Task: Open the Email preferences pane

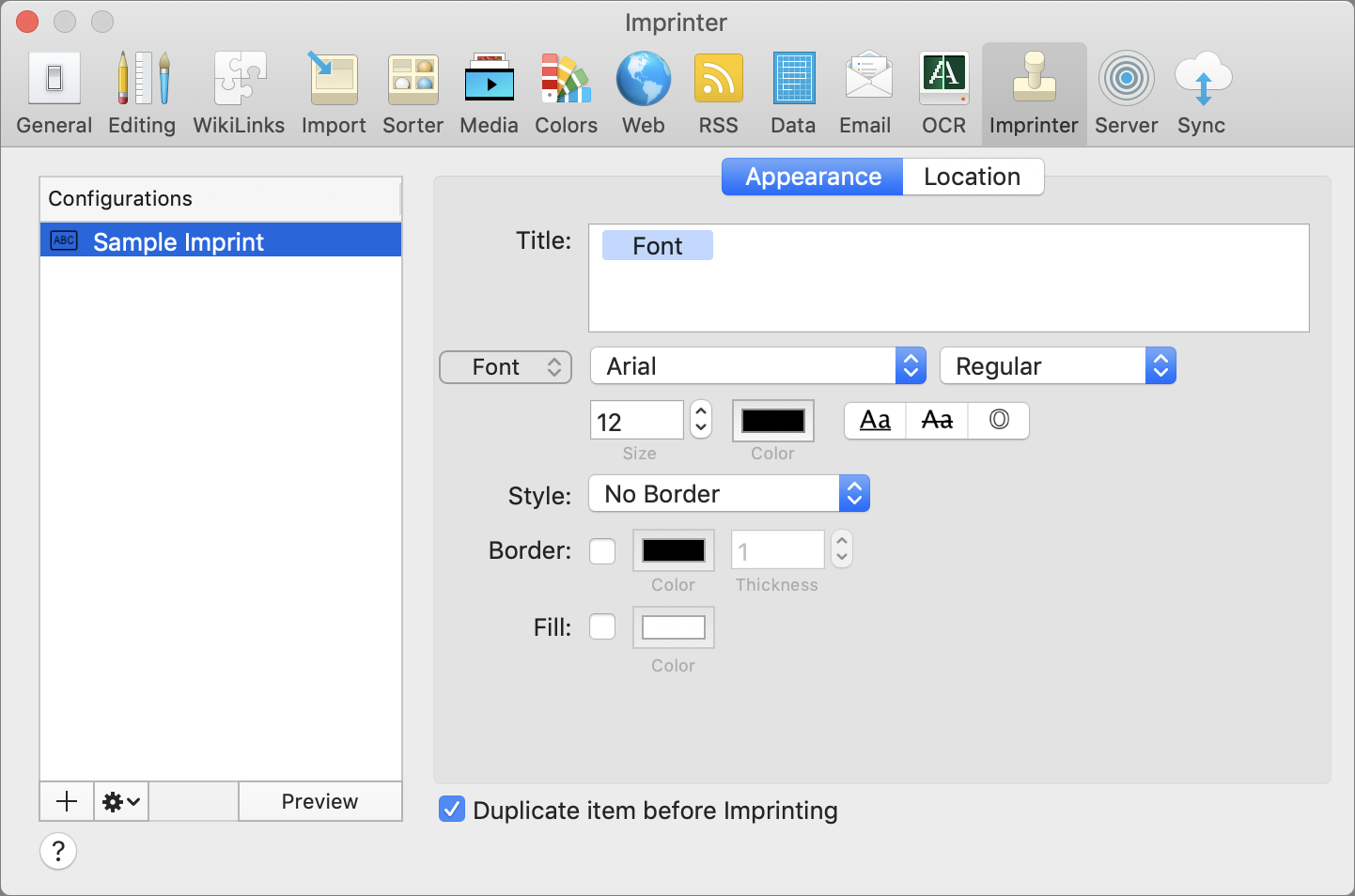Action: pyautogui.click(x=865, y=94)
